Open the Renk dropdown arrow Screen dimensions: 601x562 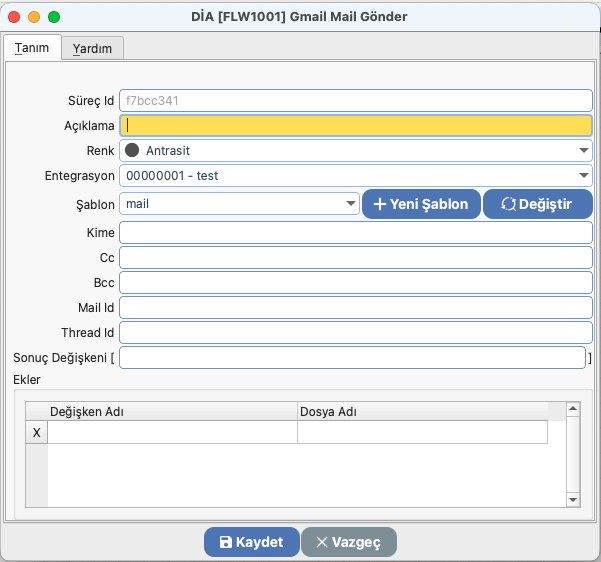point(583,150)
